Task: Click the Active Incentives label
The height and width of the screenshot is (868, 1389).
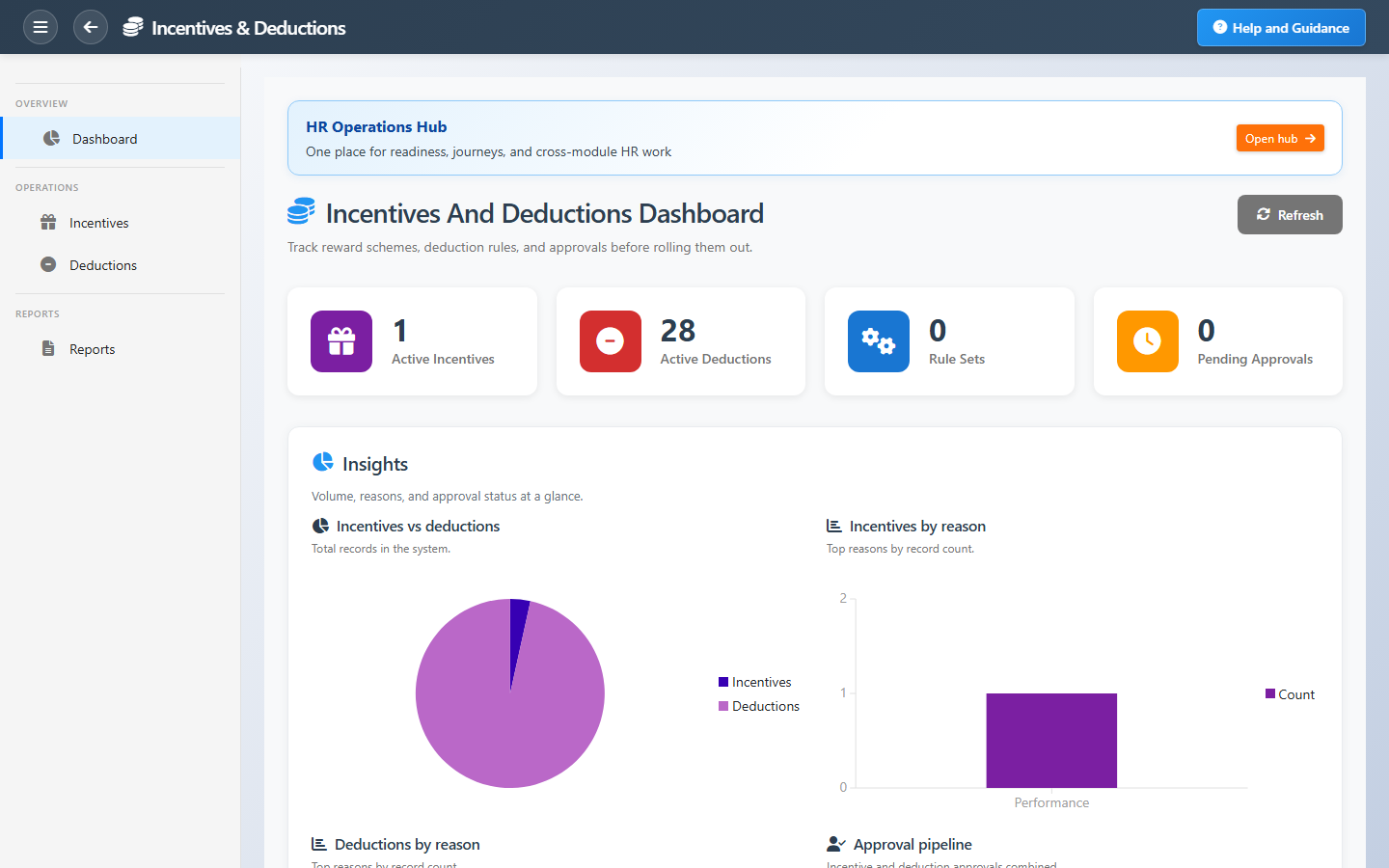Action: pyautogui.click(x=443, y=359)
